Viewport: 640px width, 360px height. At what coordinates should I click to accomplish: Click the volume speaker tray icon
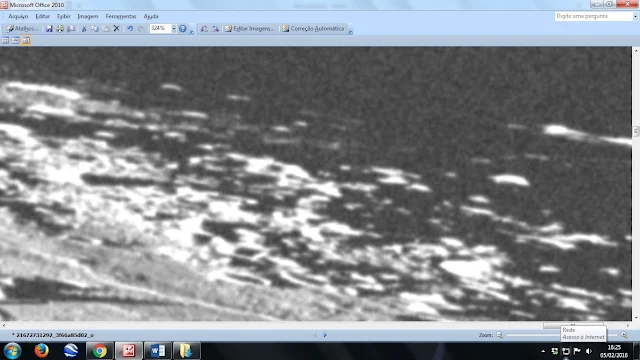(589, 351)
